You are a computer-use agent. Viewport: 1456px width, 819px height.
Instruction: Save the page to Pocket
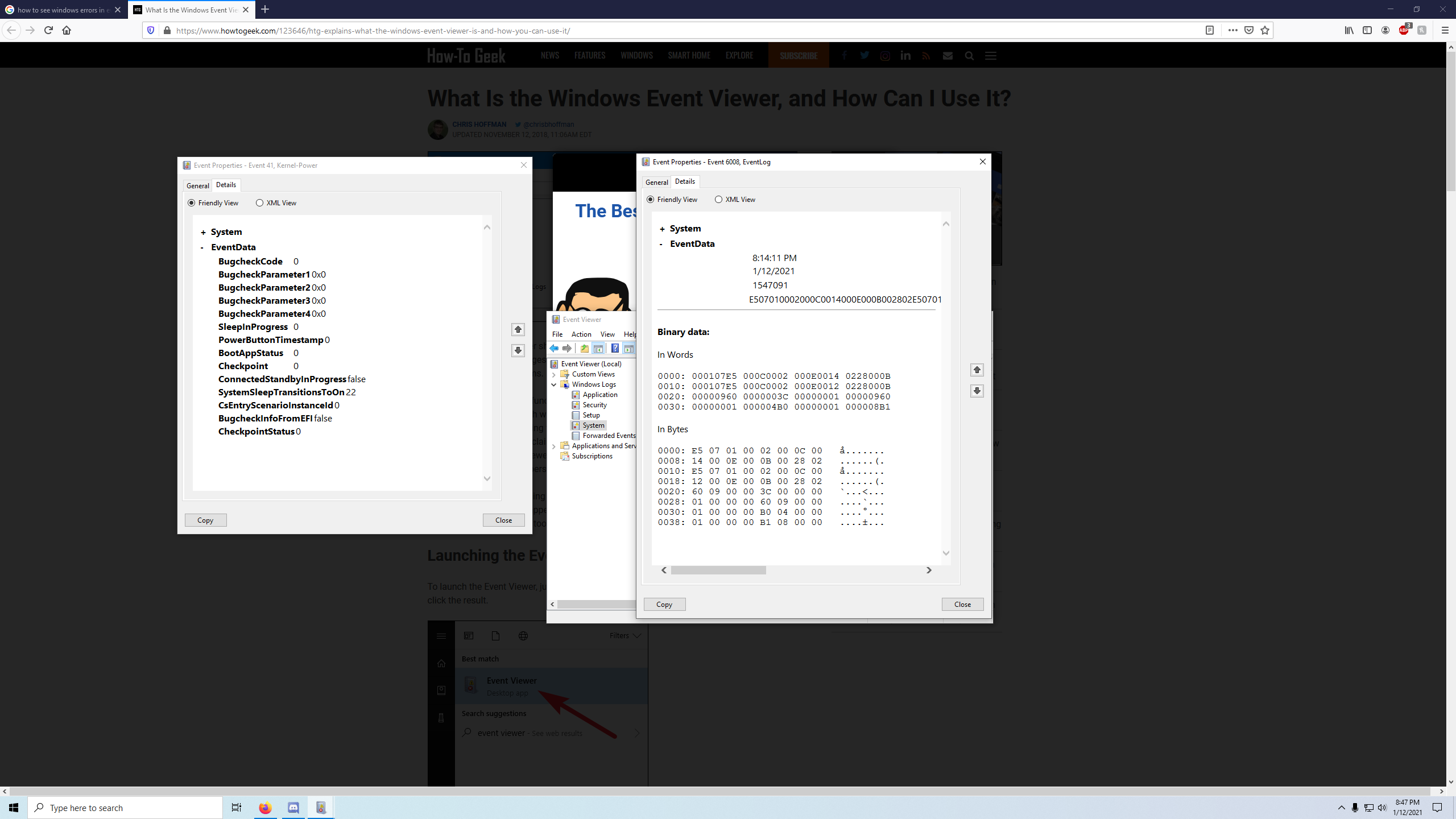pos(1249,30)
